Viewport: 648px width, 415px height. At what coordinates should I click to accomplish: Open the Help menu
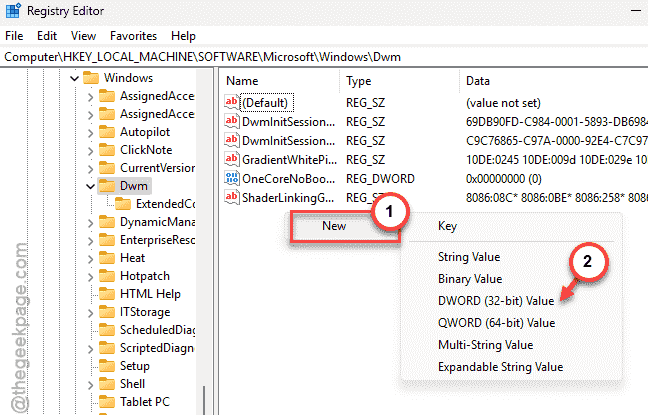coord(183,36)
